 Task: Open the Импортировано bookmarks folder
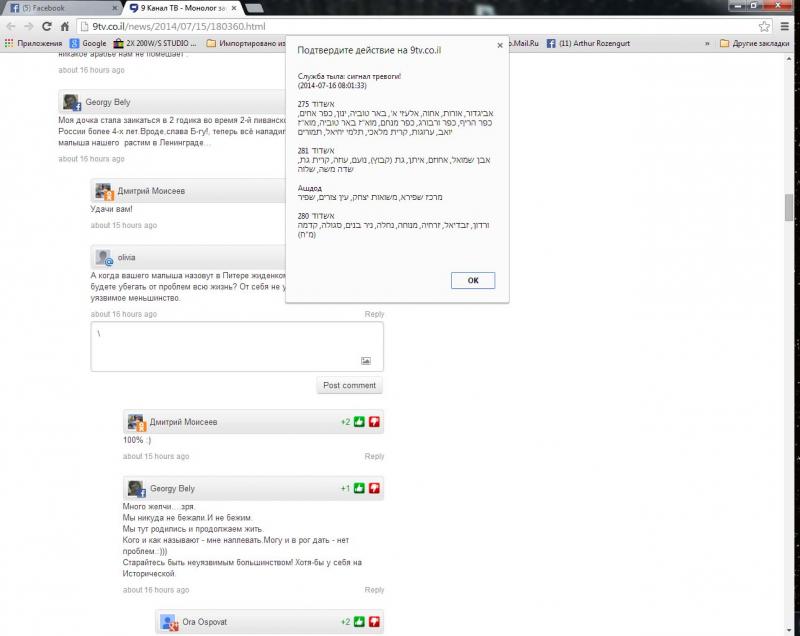point(246,43)
